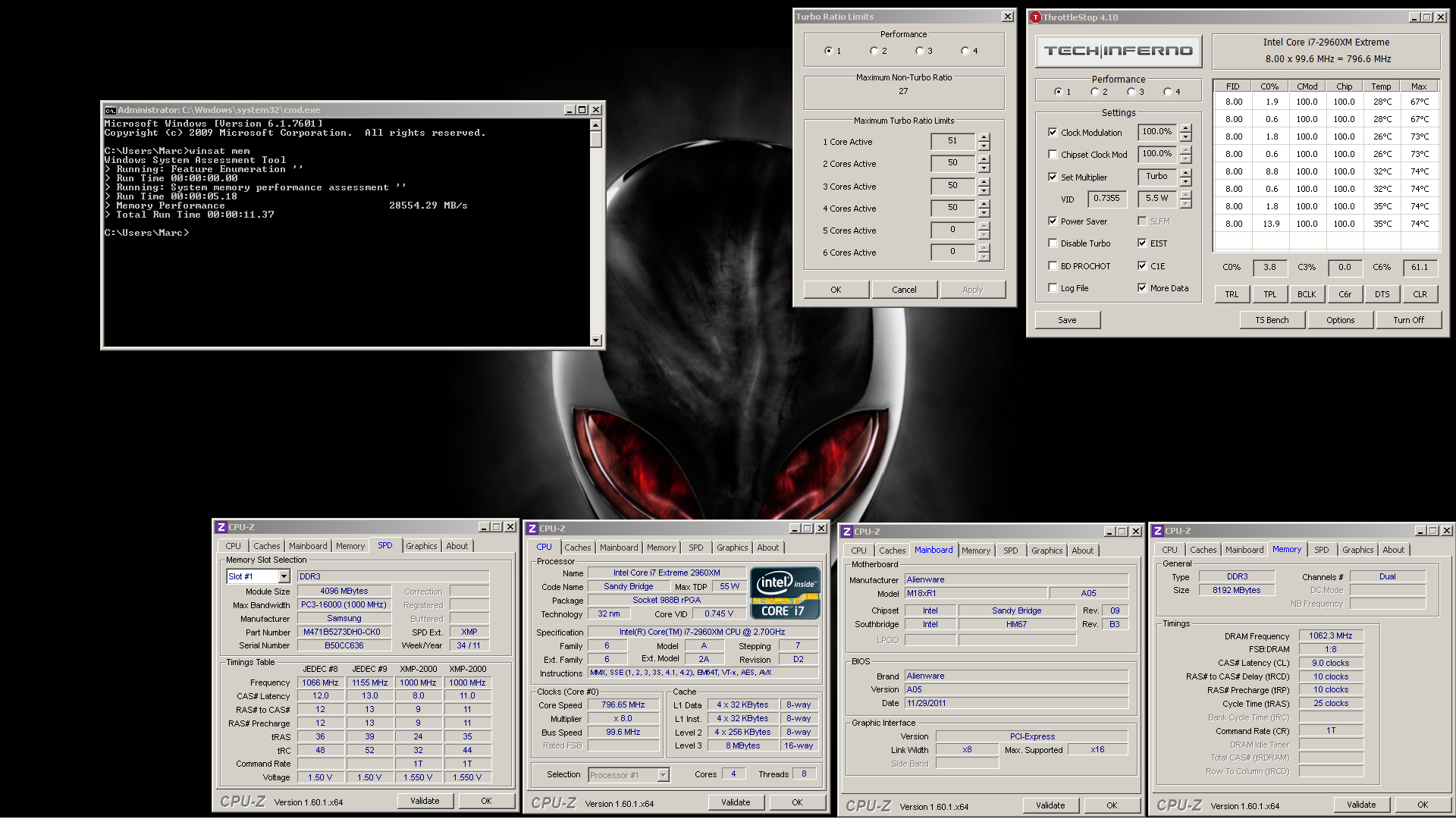Image resolution: width=1456 pixels, height=819 pixels.
Task: Click the Intel Core i7 inside logo
Action: click(x=785, y=593)
